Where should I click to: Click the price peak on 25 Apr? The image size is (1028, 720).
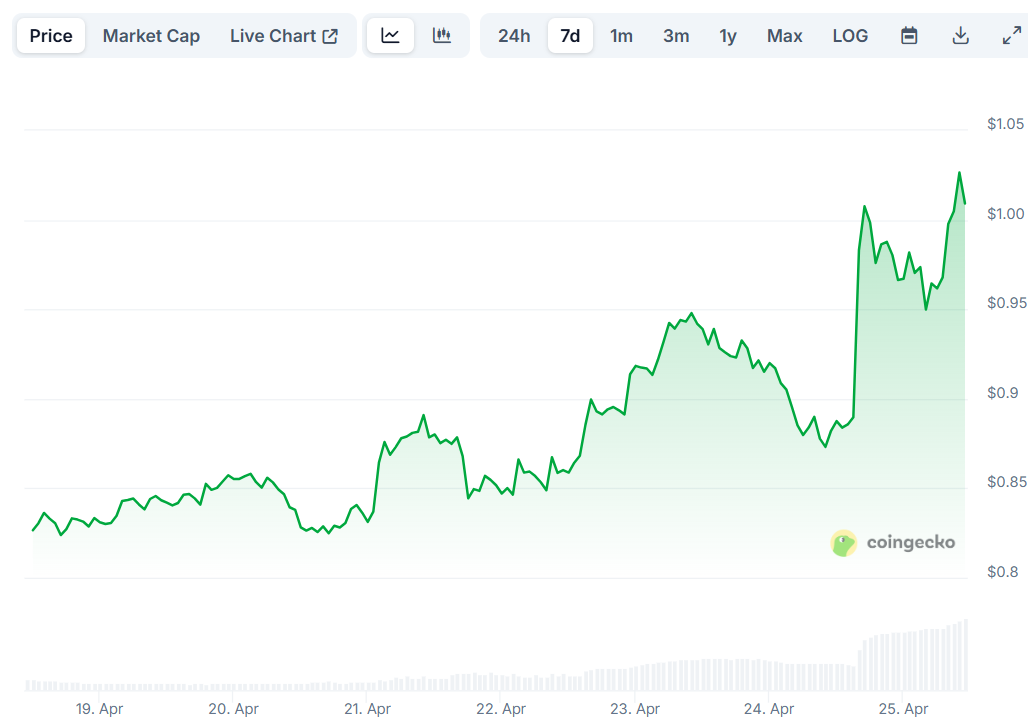click(959, 173)
